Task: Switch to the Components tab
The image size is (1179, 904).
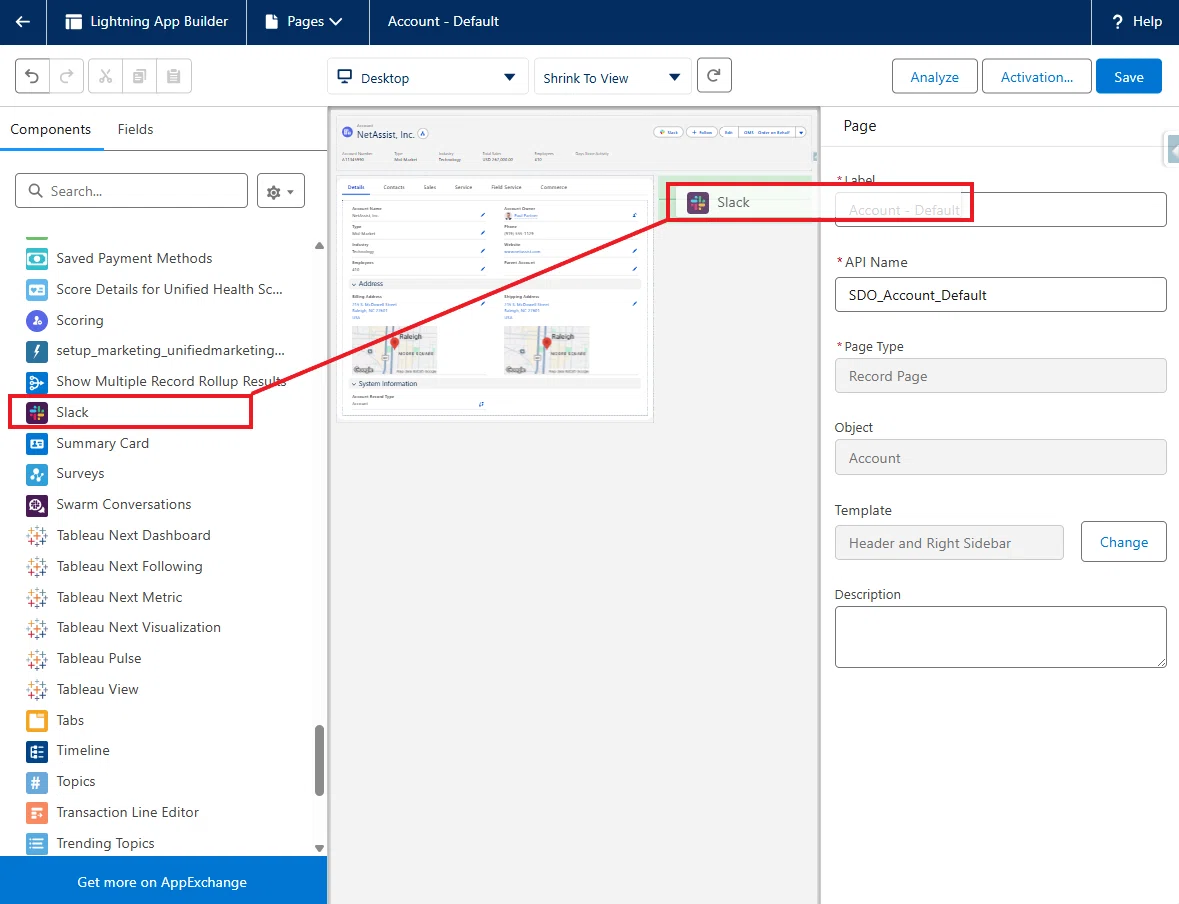Action: click(50, 129)
